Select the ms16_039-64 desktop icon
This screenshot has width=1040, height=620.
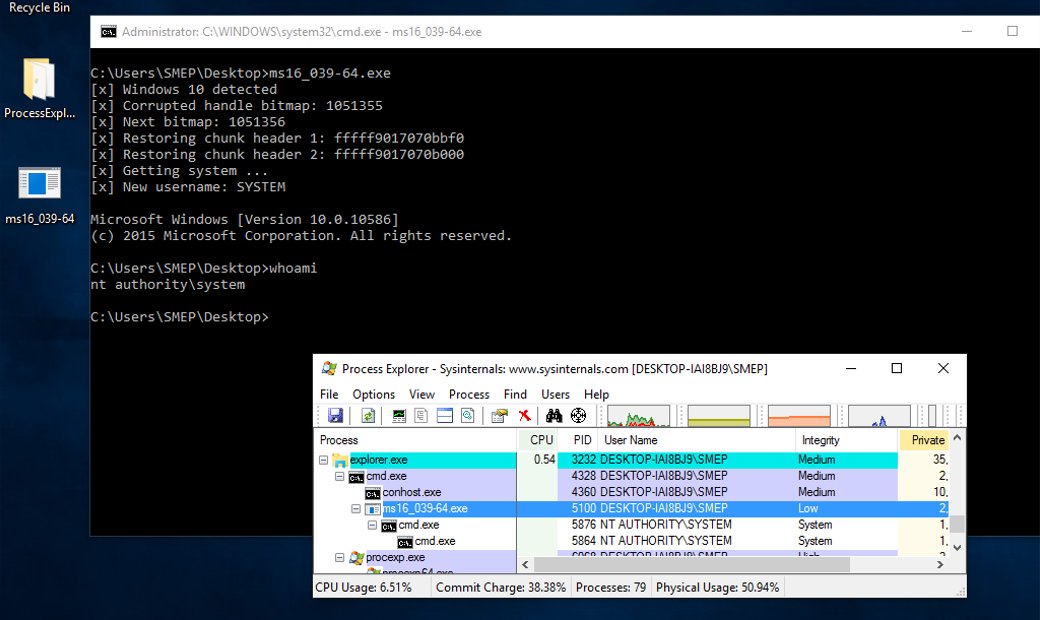39,195
